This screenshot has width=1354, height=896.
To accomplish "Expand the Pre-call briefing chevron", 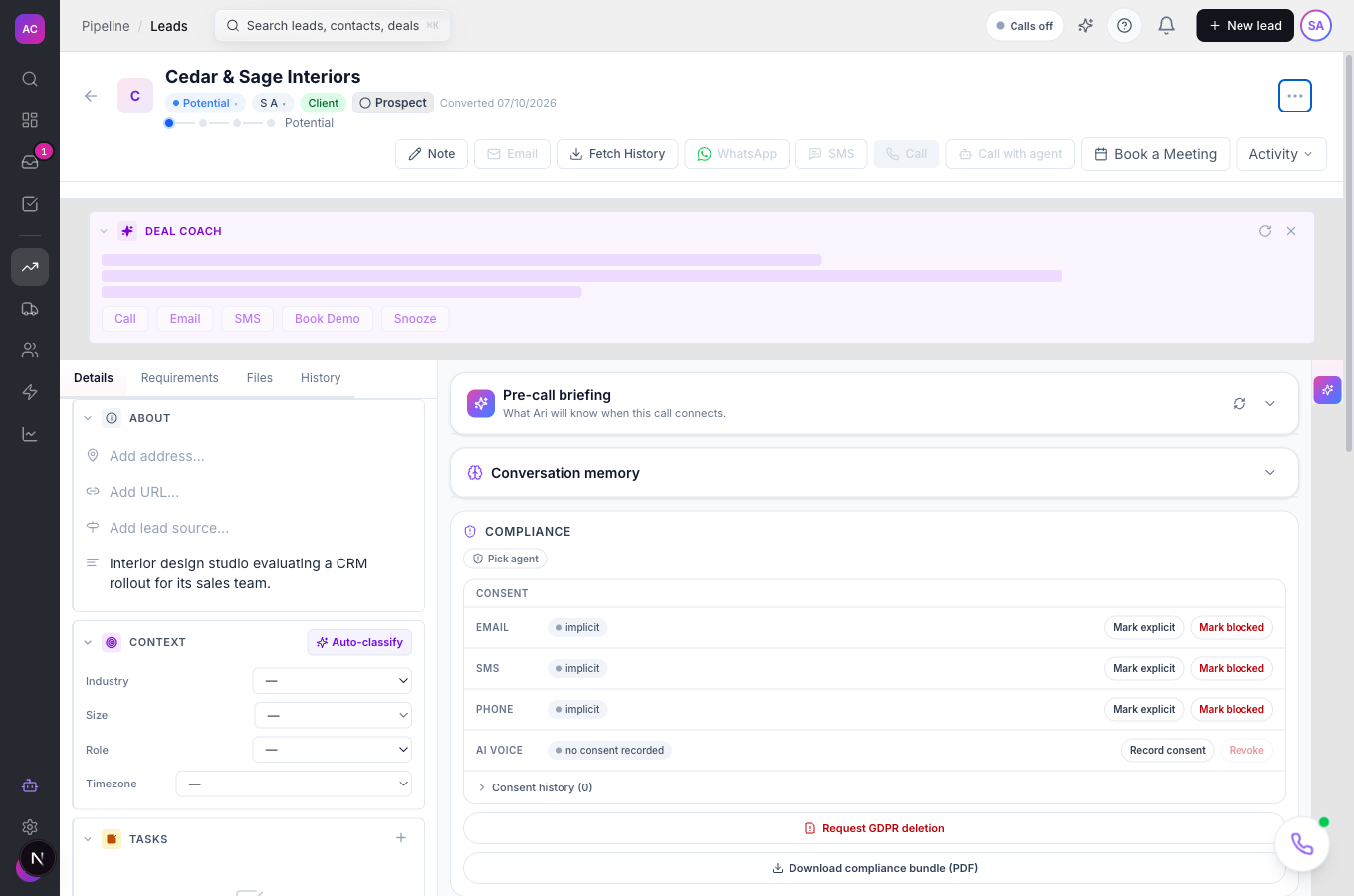I will 1270,403.
